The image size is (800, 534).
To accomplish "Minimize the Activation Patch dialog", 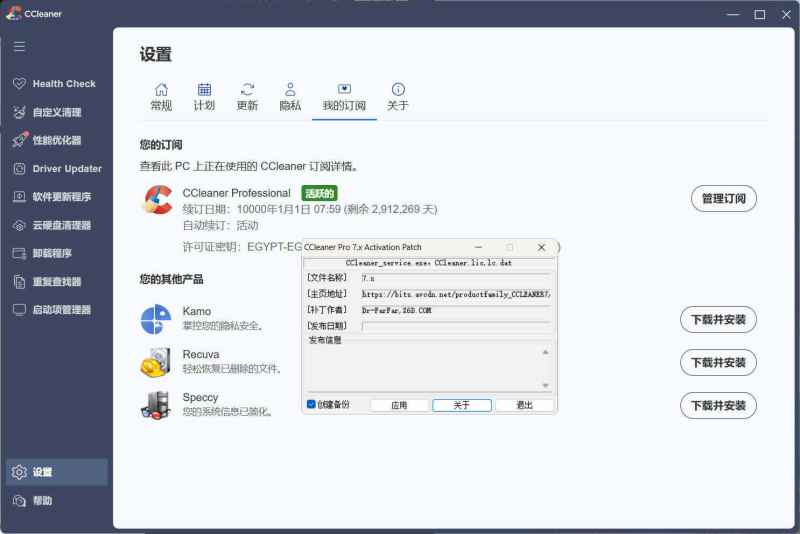I will [478, 247].
